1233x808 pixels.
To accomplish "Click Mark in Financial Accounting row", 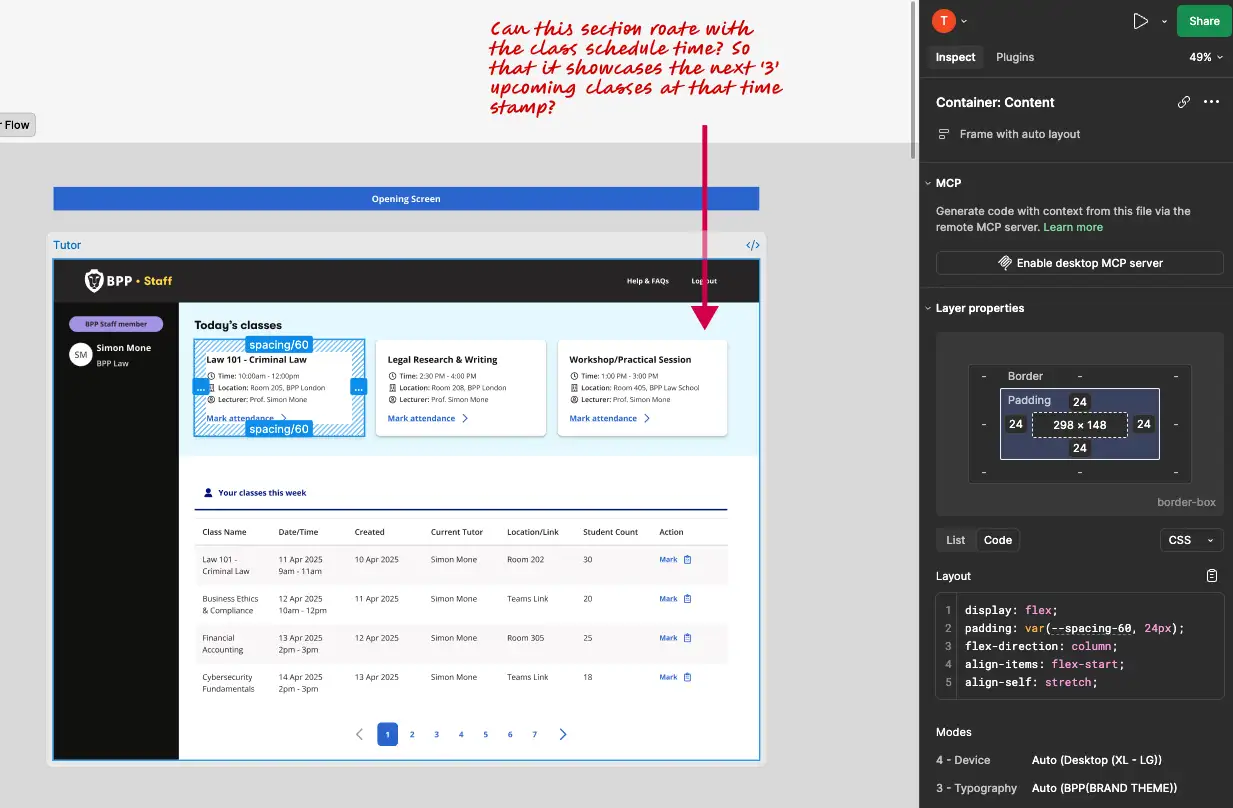I will tap(668, 638).
